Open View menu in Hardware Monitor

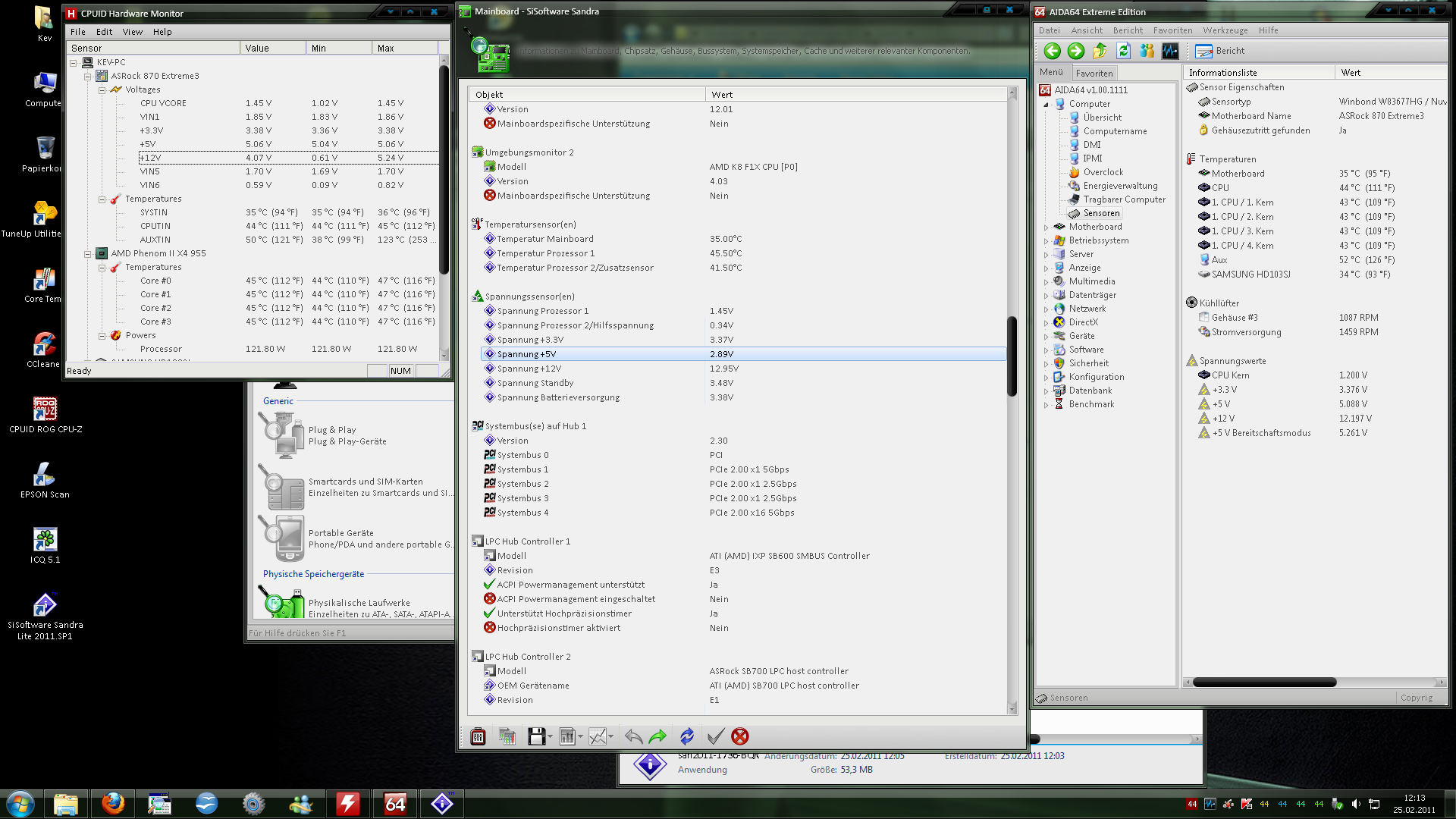133,32
